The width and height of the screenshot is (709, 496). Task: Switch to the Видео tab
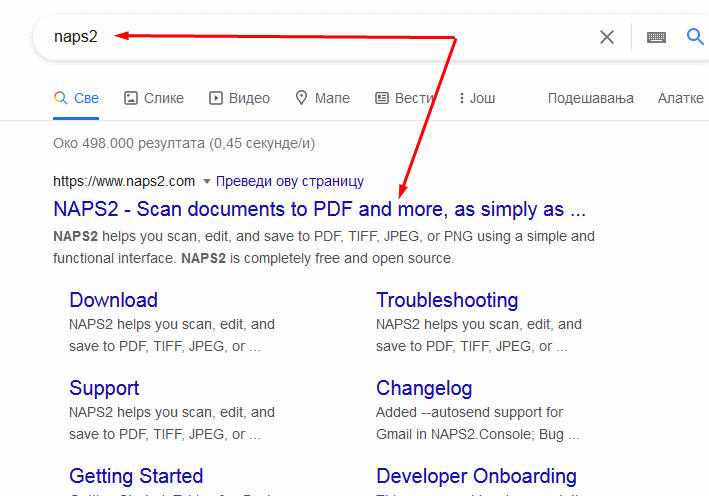coord(240,98)
